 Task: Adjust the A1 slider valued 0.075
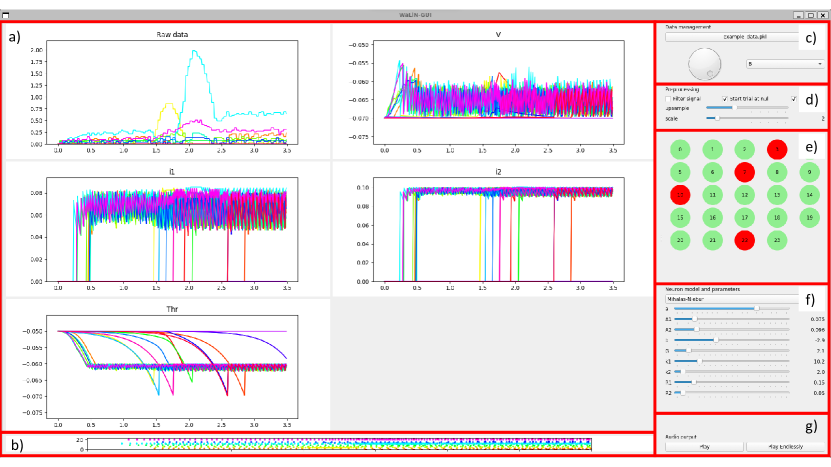731,319
